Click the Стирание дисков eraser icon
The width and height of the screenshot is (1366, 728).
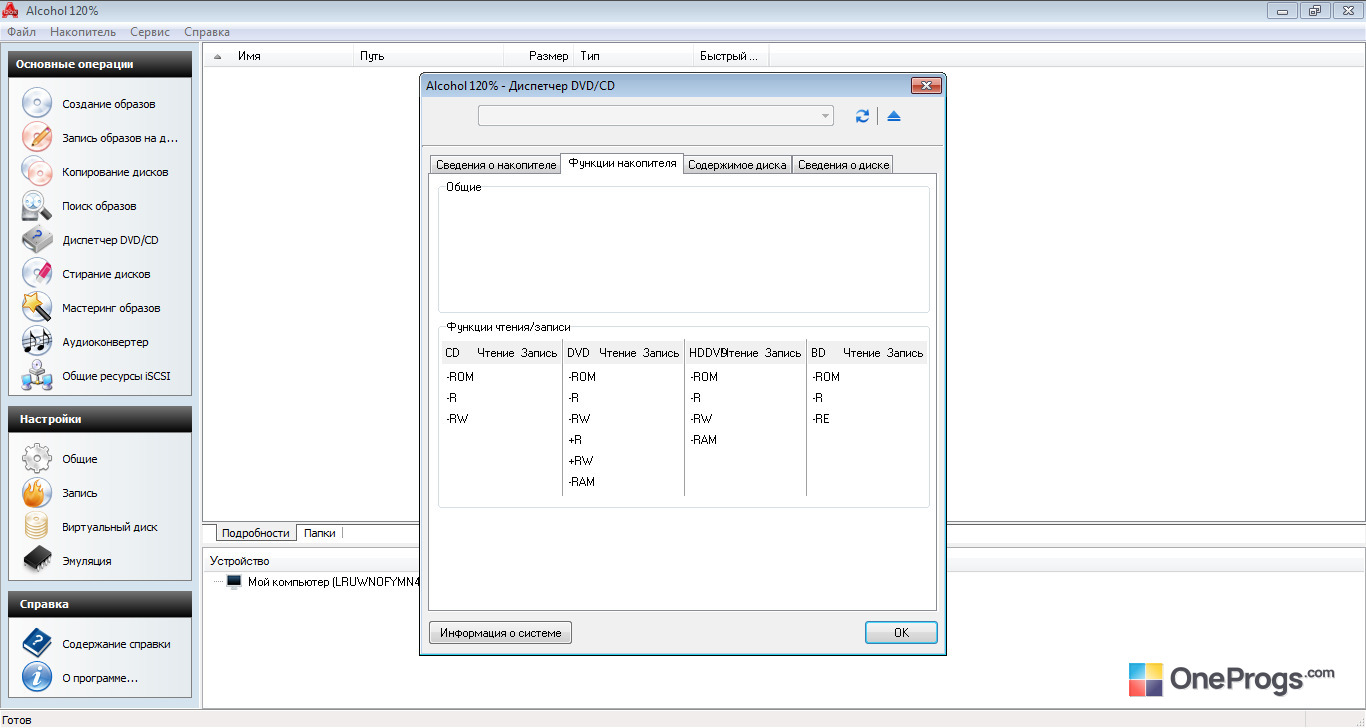[x=37, y=274]
